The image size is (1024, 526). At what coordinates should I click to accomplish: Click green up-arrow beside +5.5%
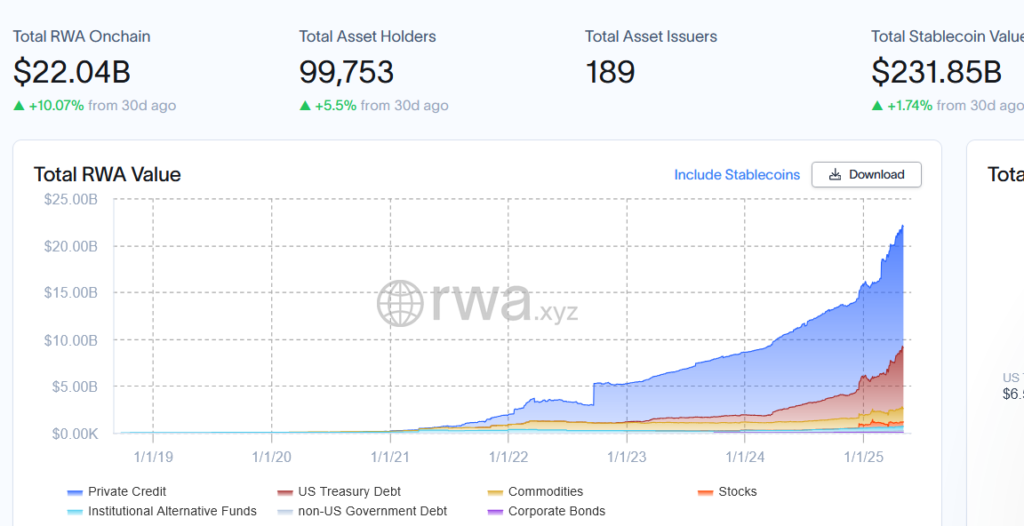coord(305,105)
